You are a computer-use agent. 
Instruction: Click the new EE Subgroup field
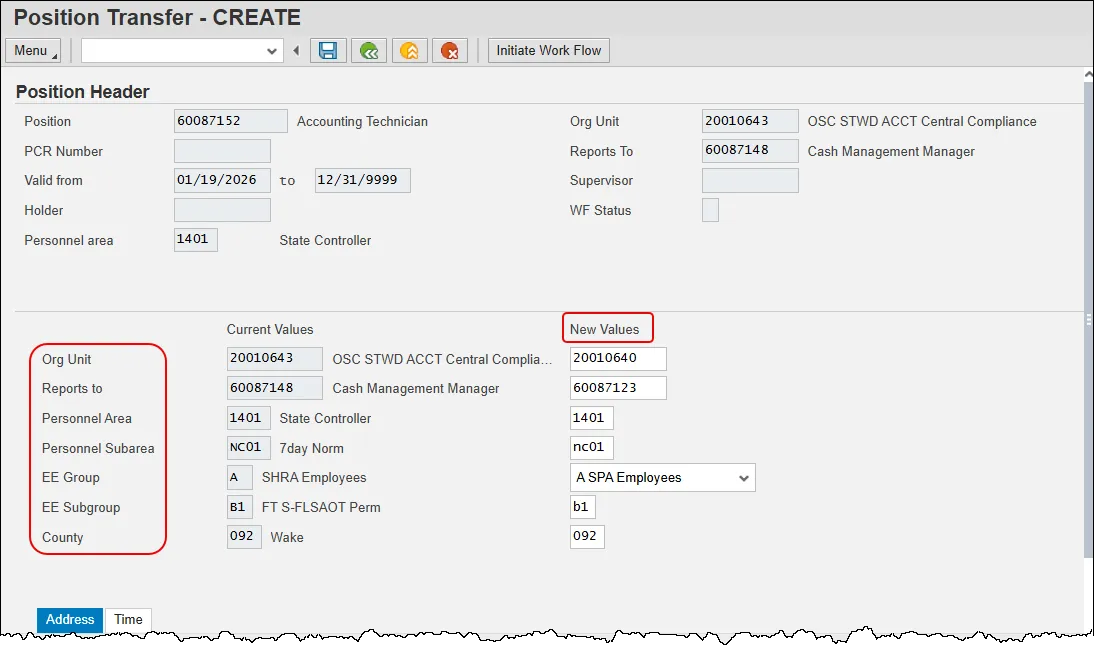tap(583, 508)
